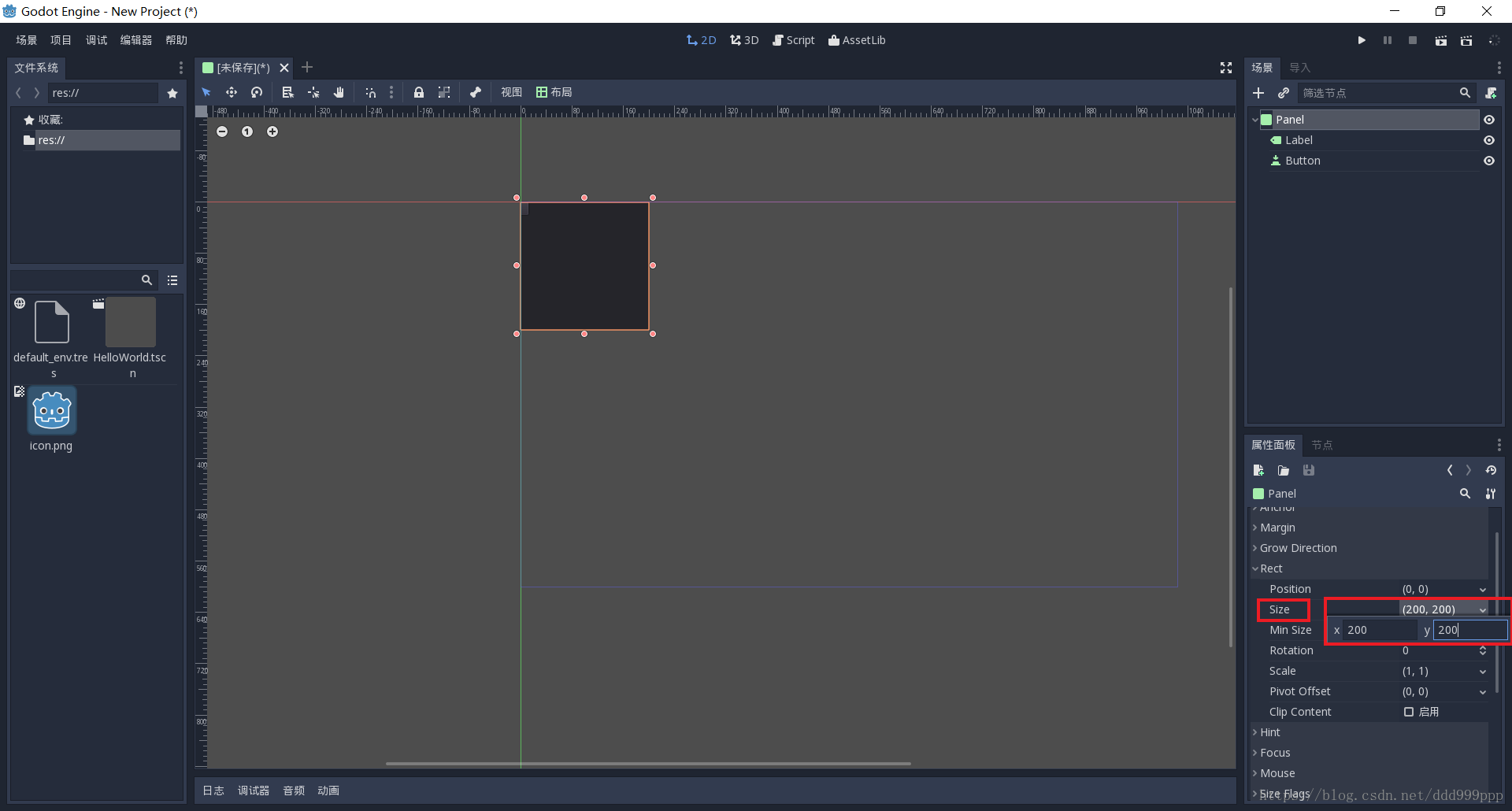The image size is (1512, 811).
Task: Open the 视图 view menu
Action: click(512, 92)
